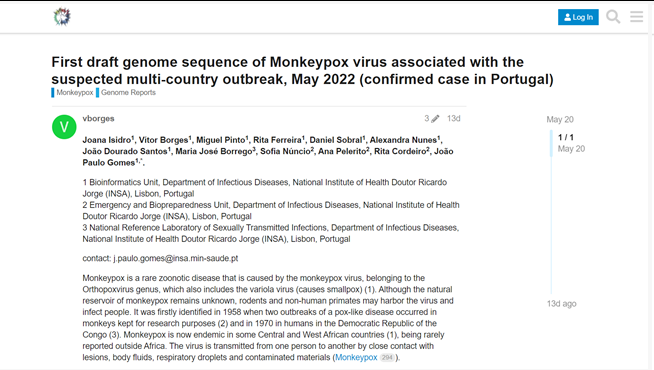654x370 pixels.
Task: Click the 13d ago timeline bottom date
Action: 561,304
